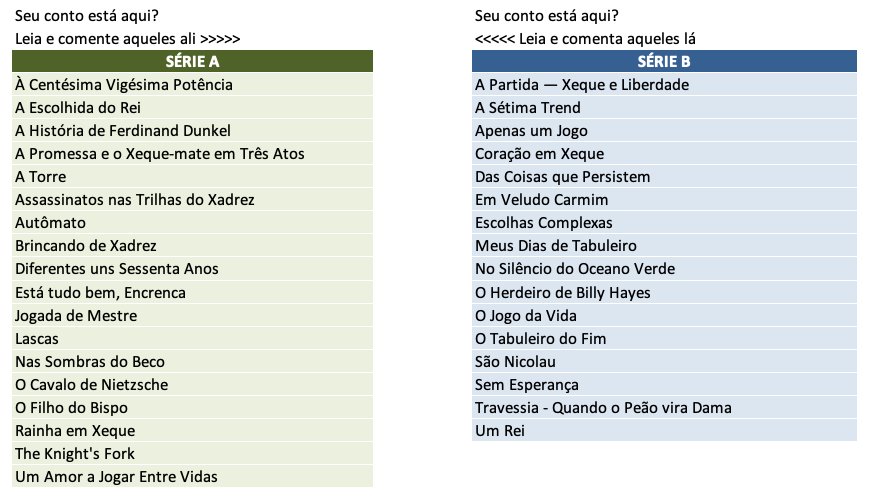870x500 pixels.
Task: Select the "Autômato" story row
Action: (x=51, y=223)
